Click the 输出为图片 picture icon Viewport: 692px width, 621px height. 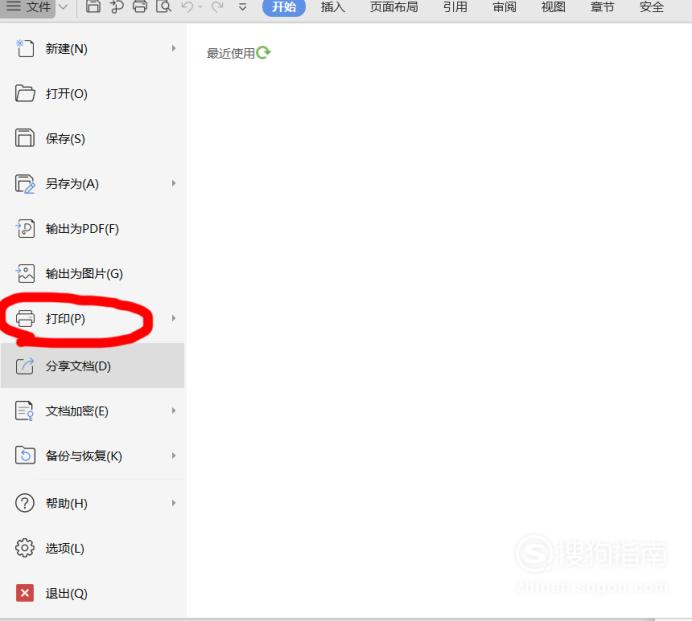click(25, 274)
